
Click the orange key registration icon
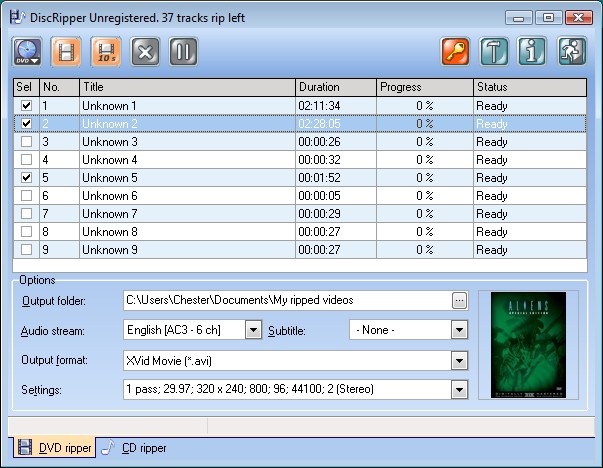456,52
